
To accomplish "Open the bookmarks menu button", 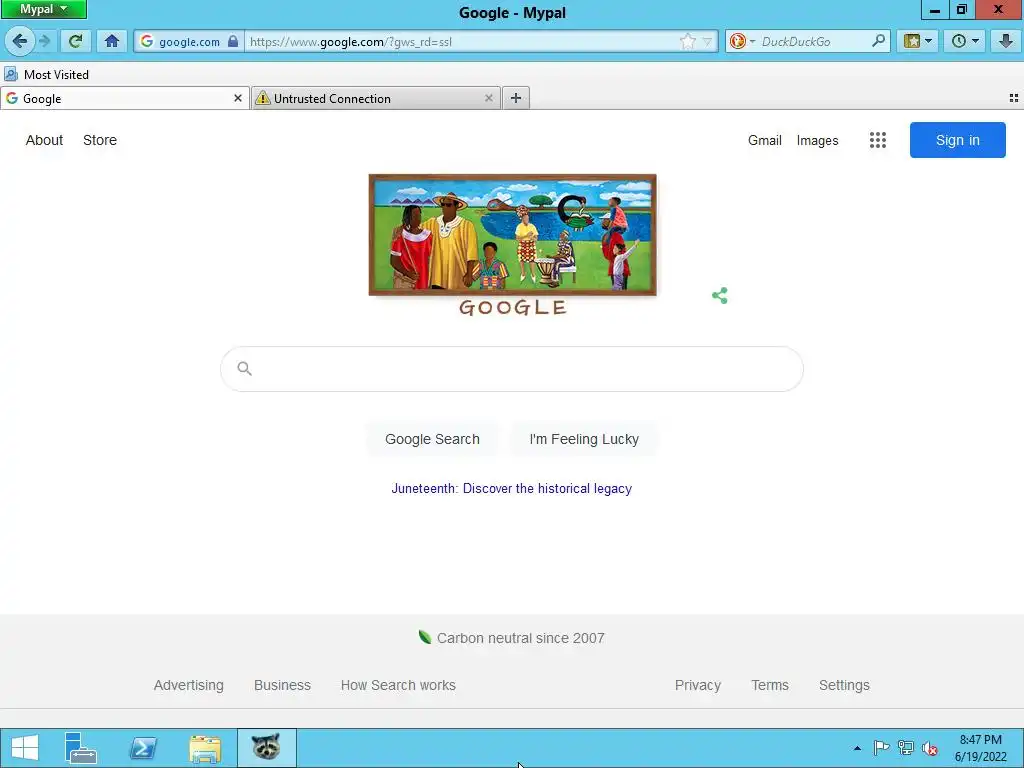I will (917, 41).
